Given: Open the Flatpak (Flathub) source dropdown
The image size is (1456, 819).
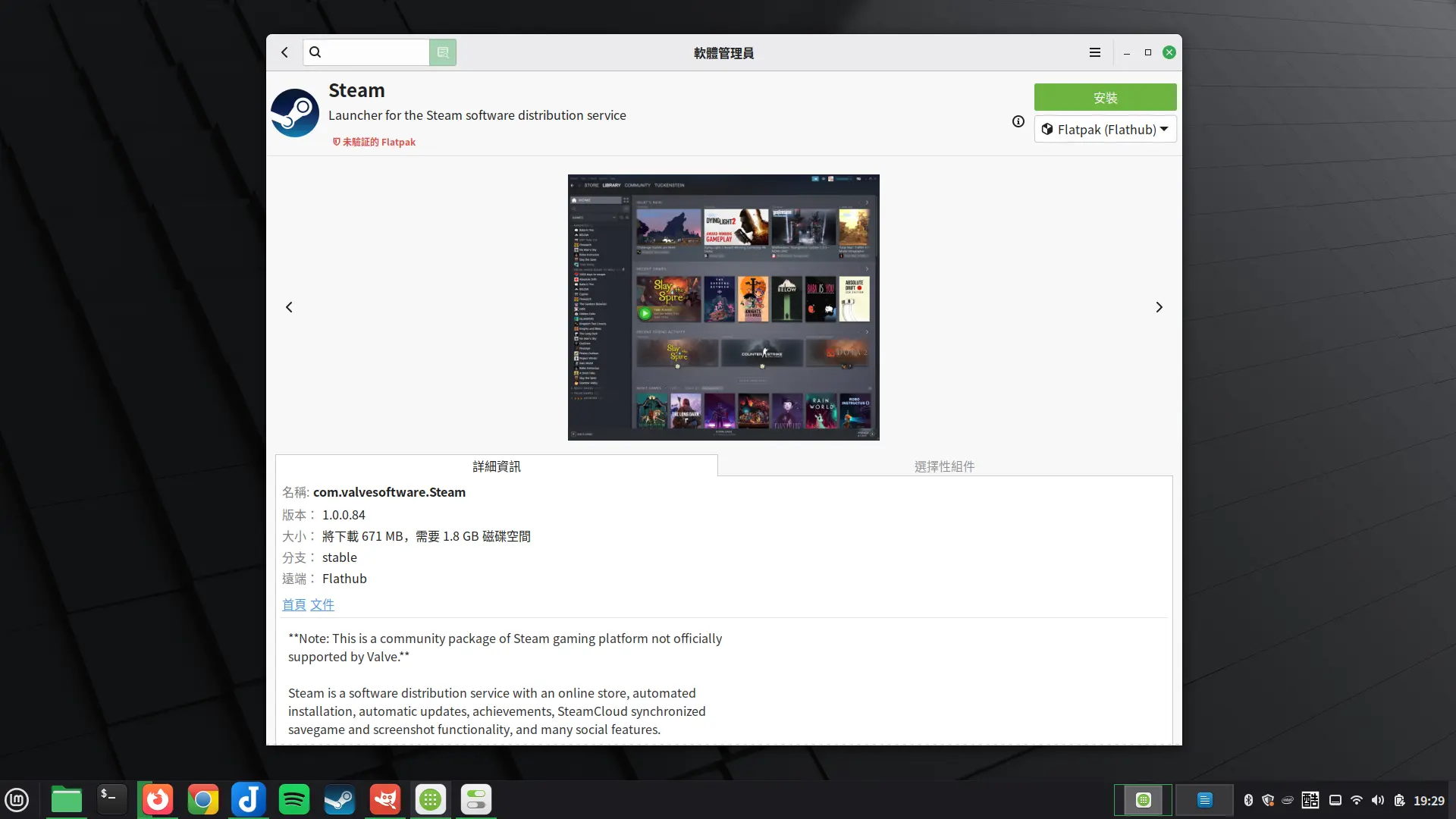Looking at the screenshot, I should pos(1105,129).
